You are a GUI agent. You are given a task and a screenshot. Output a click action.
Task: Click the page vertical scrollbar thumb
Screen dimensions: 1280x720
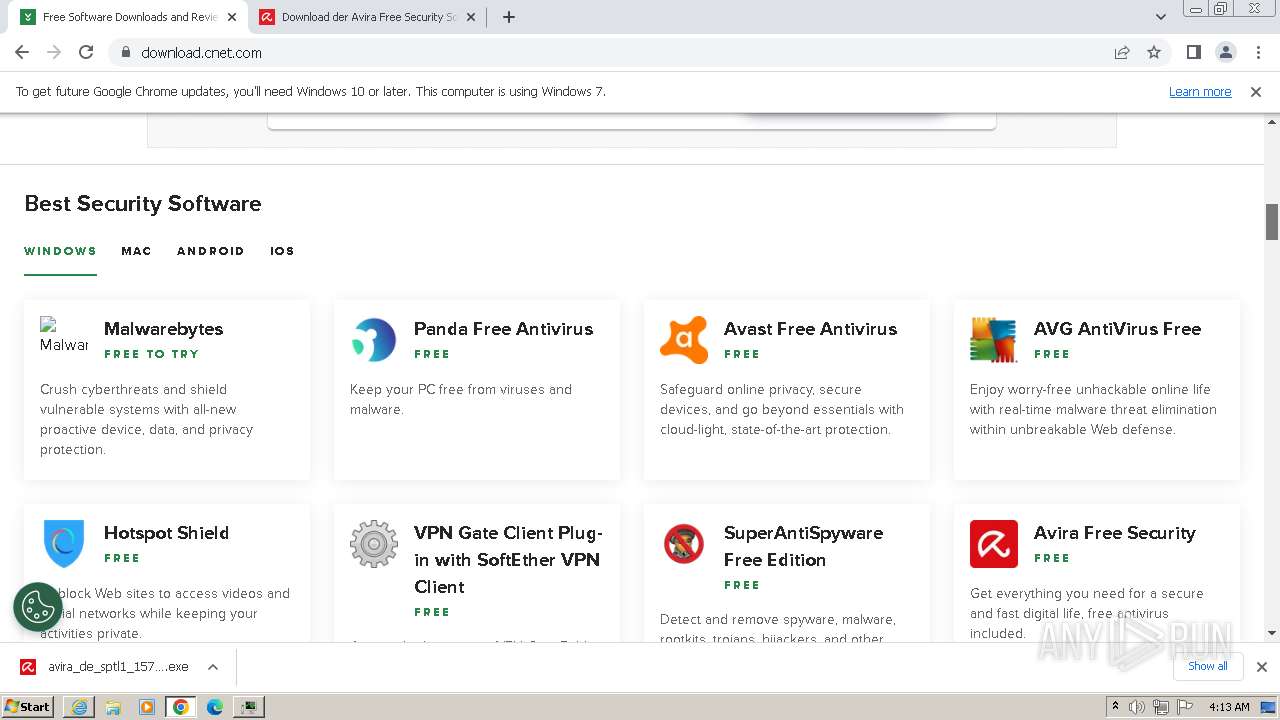point(1272,222)
